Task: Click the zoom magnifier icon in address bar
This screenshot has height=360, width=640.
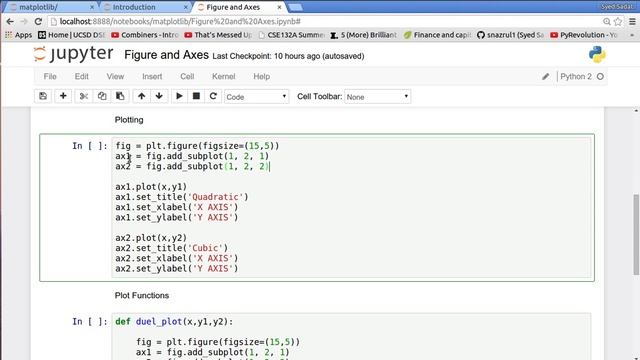Action: coord(607,21)
